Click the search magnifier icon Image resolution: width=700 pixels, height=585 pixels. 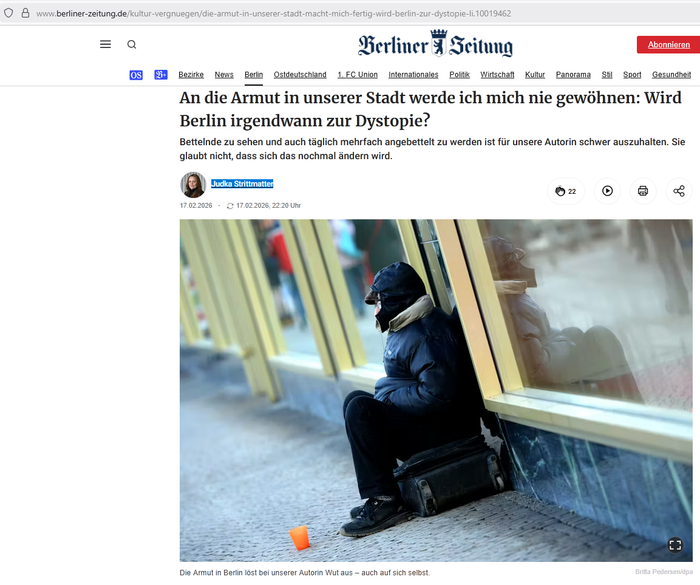click(132, 44)
